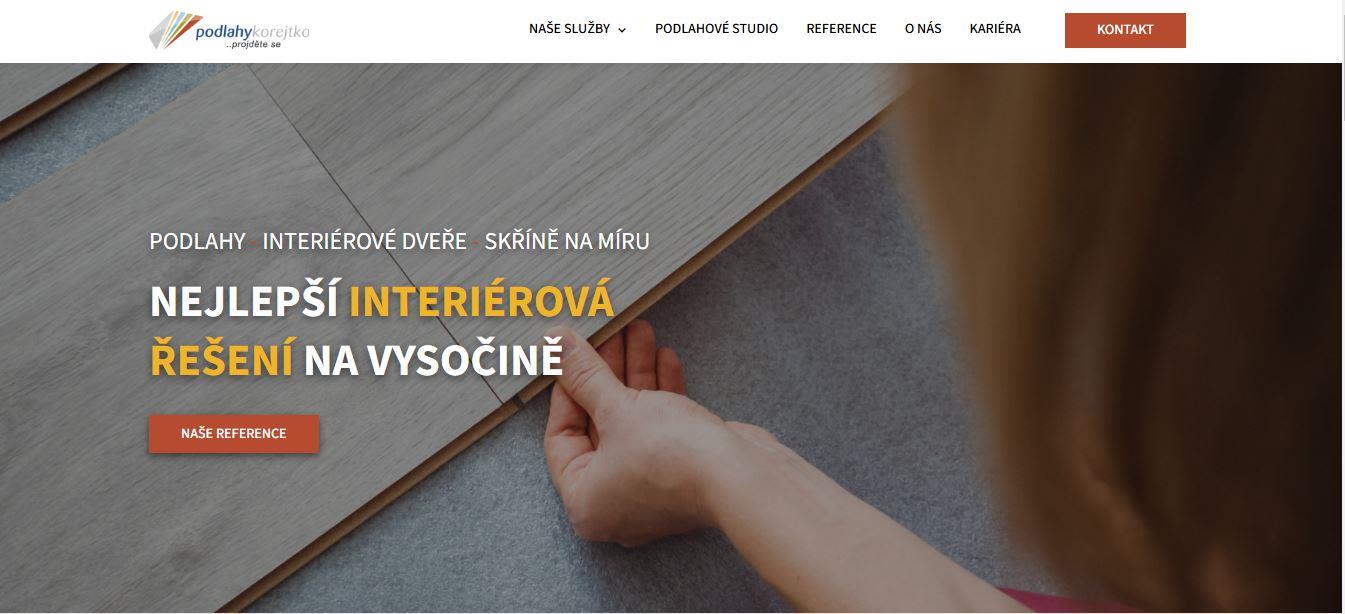Viewport: 1345px width, 614px height.
Task: Expand the chevron beside Naše služby
Action: click(622, 30)
